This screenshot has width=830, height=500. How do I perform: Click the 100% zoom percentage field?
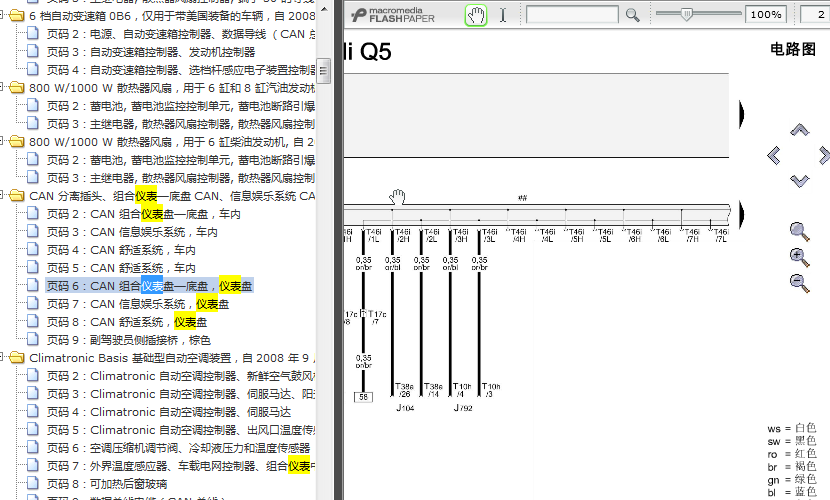765,14
